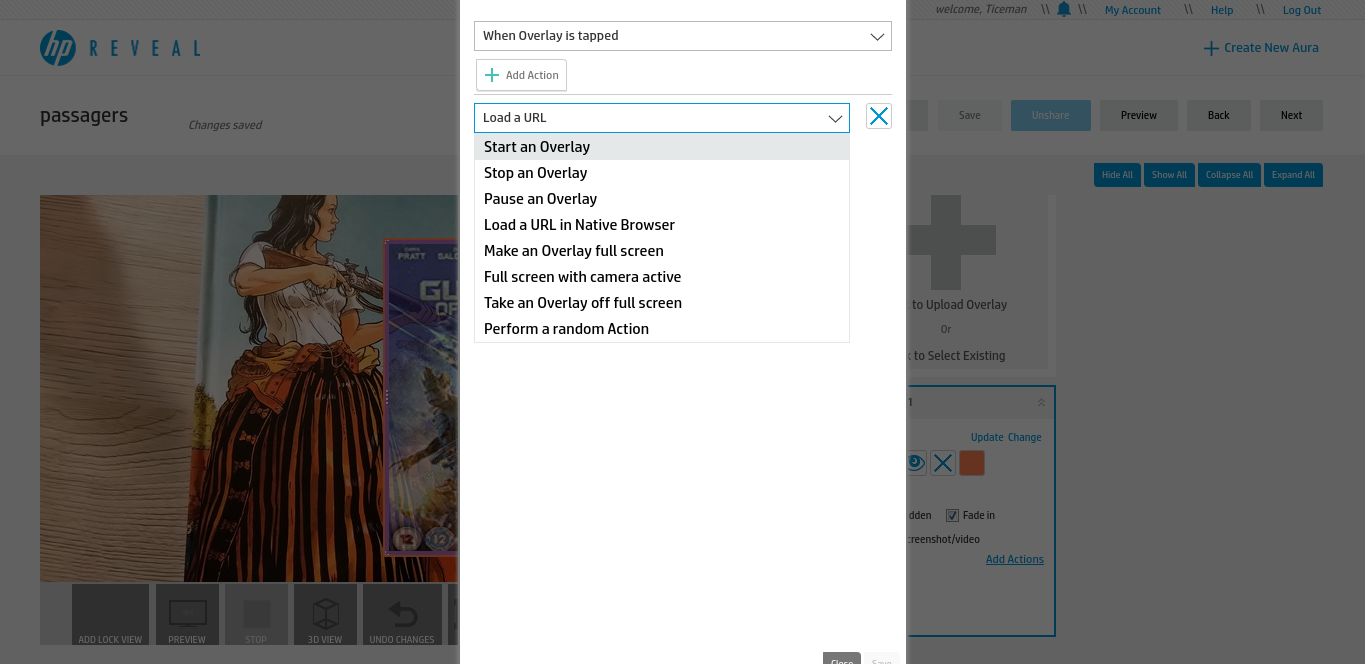Image resolution: width=1365 pixels, height=664 pixels.
Task: Click the Add Lock View tool
Action: coord(110,614)
